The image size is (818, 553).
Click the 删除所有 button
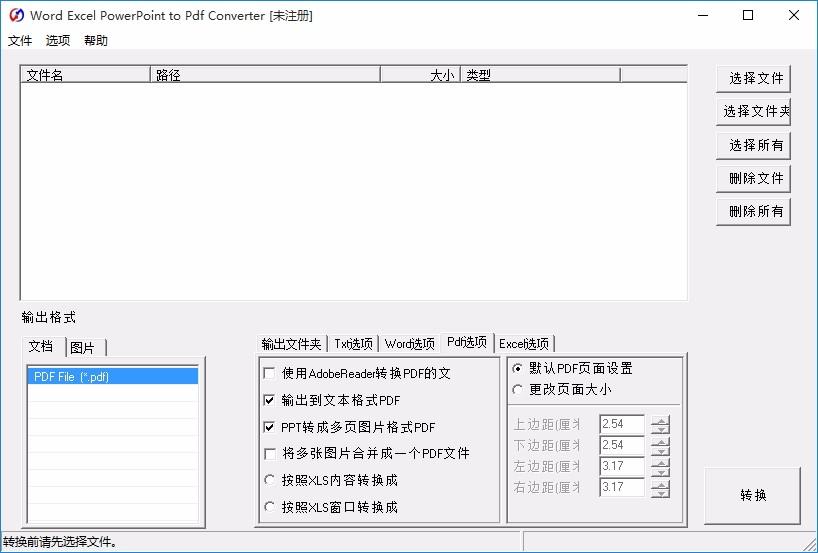point(753,212)
